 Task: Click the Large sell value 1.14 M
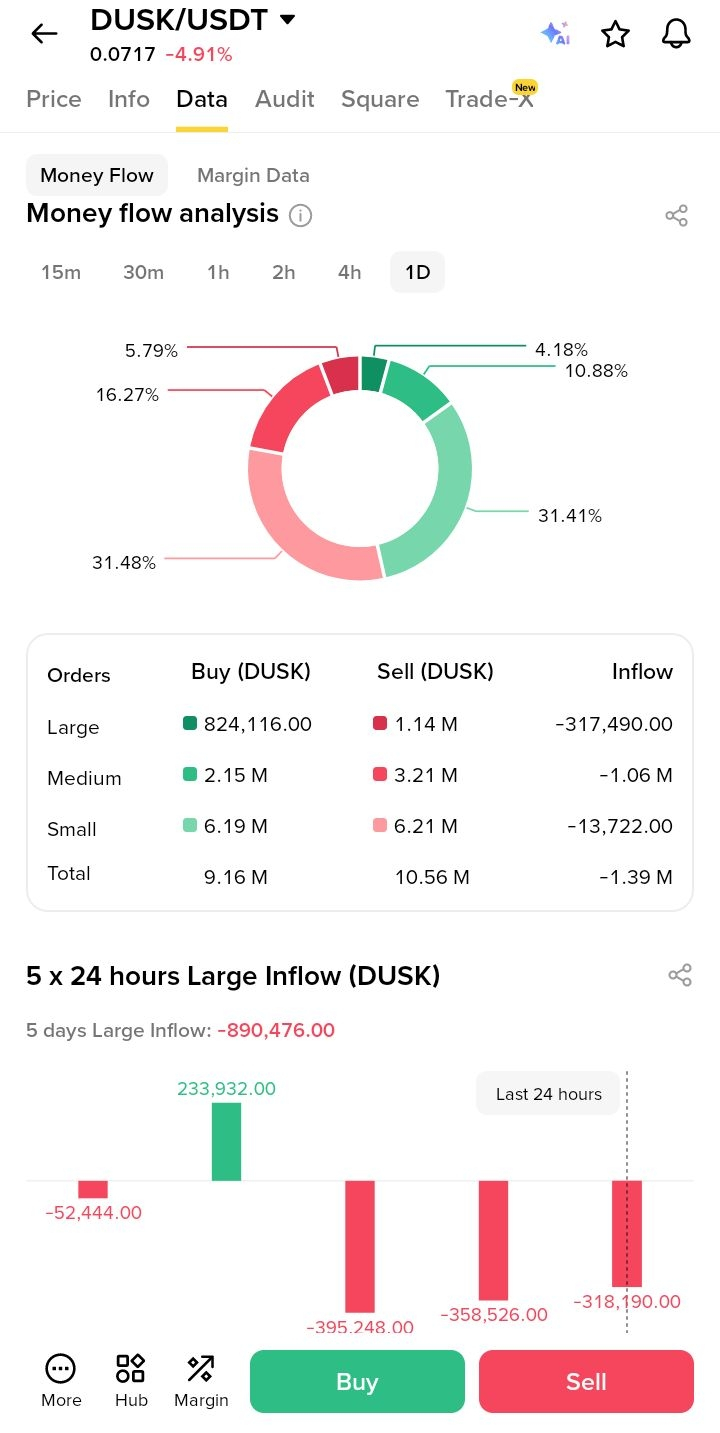pyautogui.click(x=426, y=724)
